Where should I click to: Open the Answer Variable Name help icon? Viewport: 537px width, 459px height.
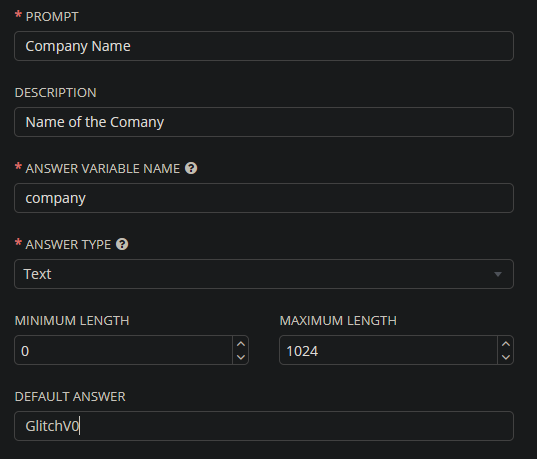tap(191, 168)
